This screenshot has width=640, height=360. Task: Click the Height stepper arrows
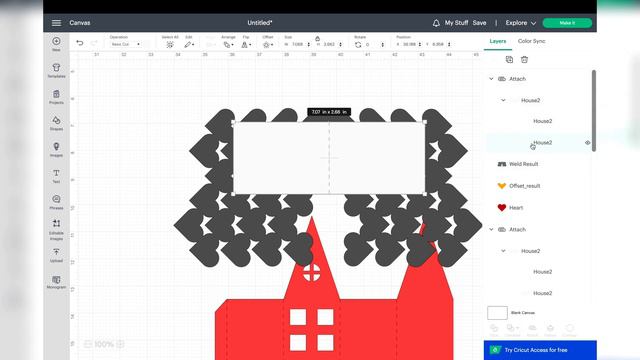point(340,44)
